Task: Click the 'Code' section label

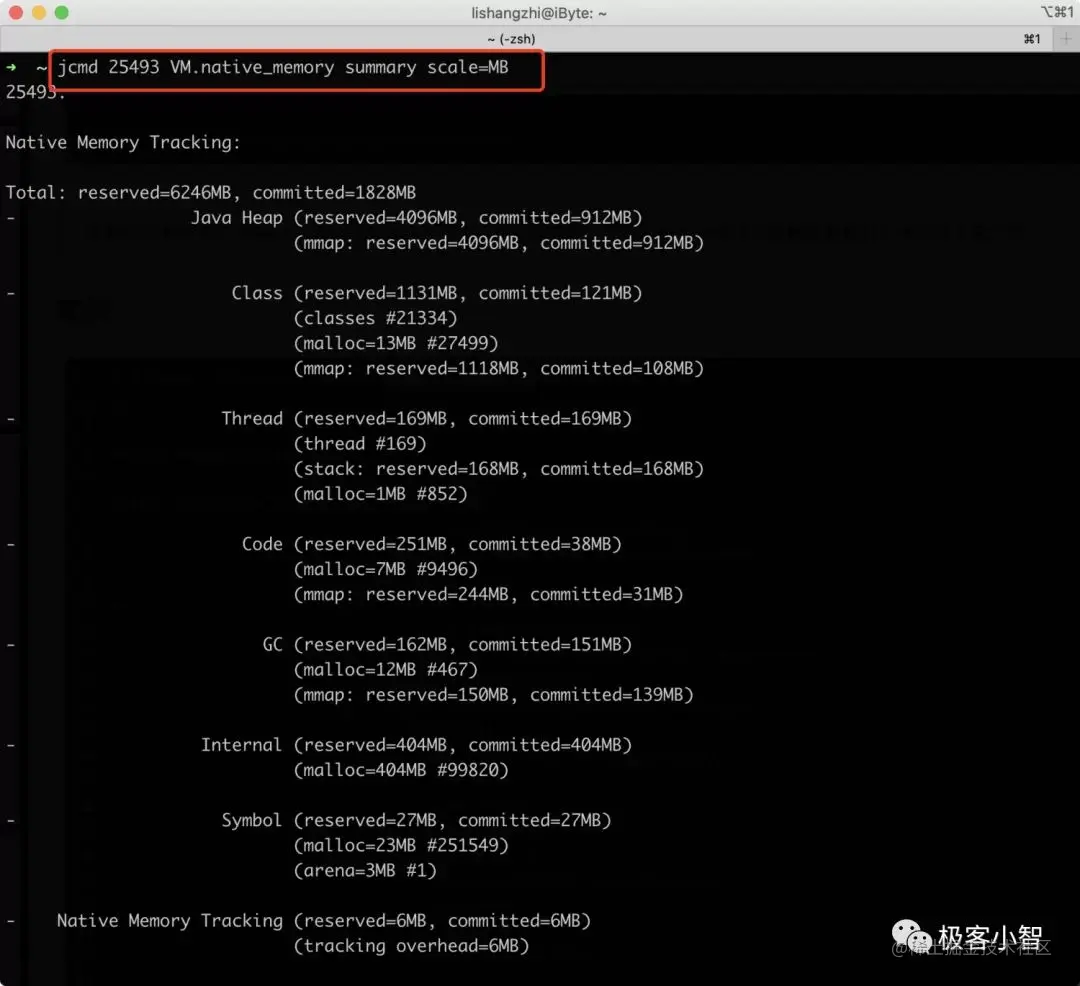Action: 262,544
